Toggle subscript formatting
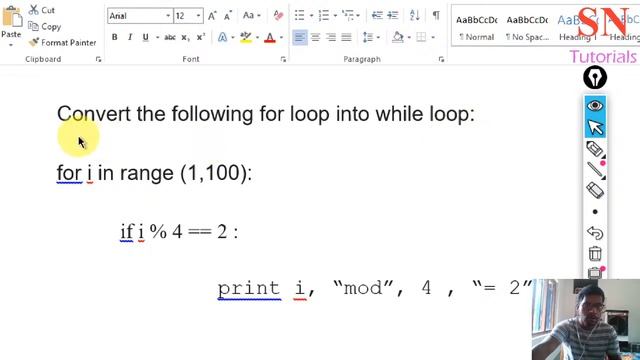The height and width of the screenshot is (360, 640). pyautogui.click(x=185, y=38)
